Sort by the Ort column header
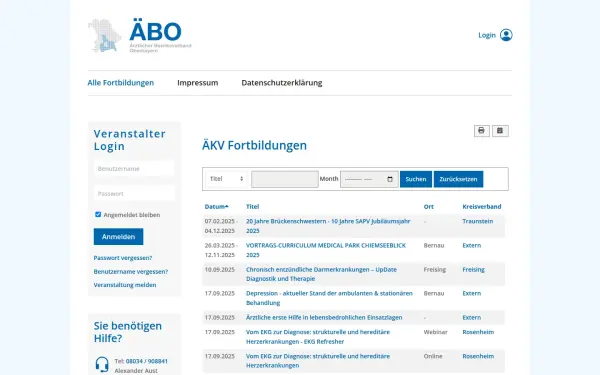The image size is (600, 375). (x=429, y=207)
